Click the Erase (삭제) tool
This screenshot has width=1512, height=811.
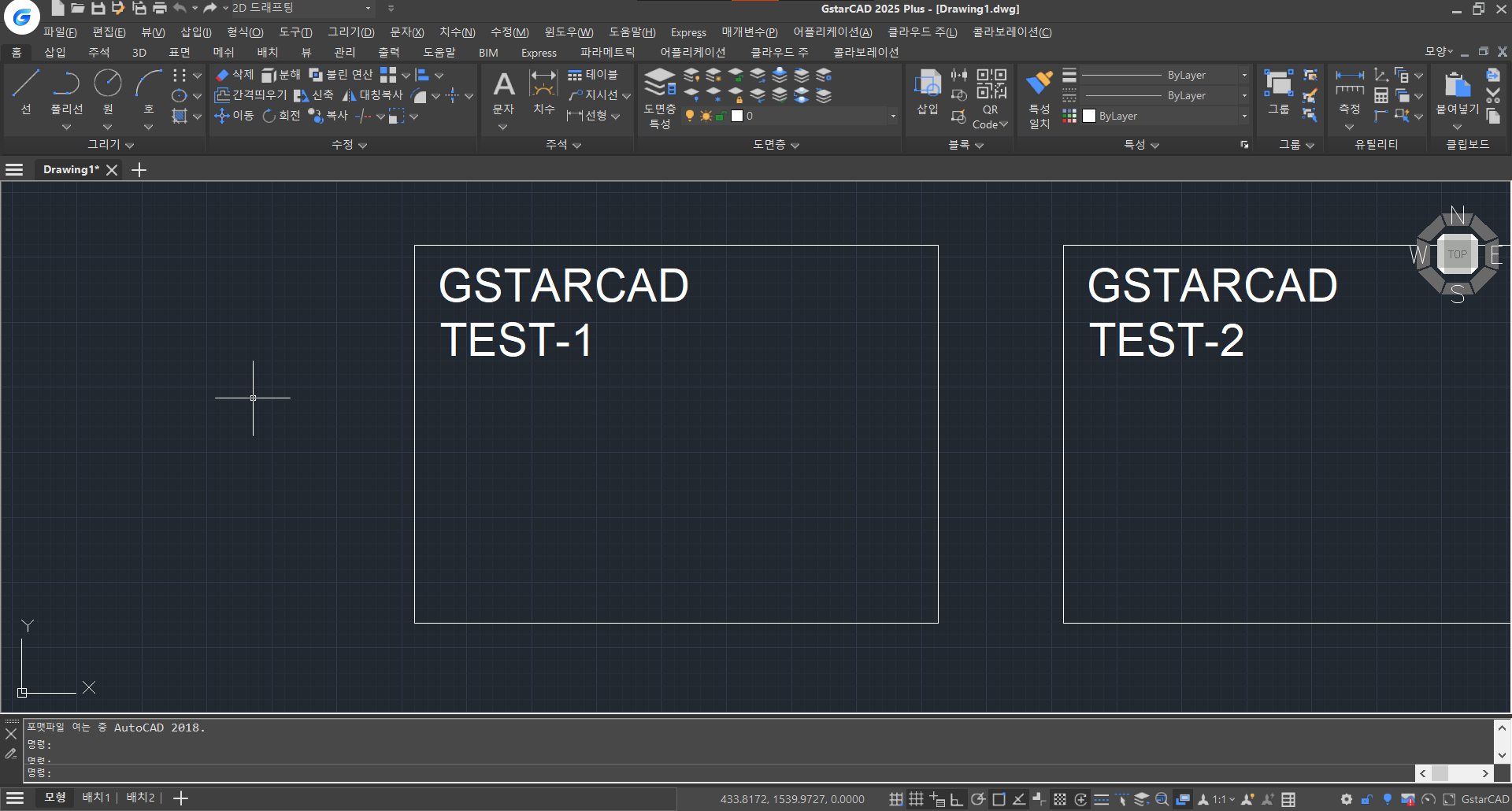pos(235,75)
